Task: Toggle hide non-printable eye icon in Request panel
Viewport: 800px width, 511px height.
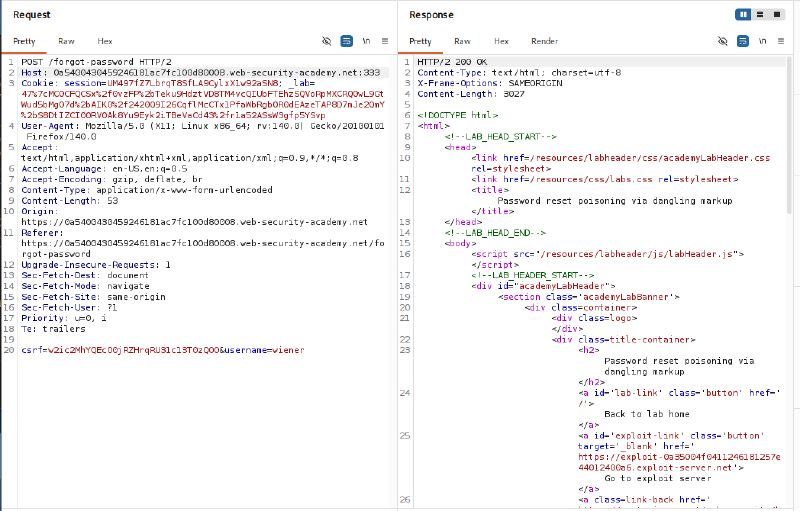Action: [x=327, y=41]
